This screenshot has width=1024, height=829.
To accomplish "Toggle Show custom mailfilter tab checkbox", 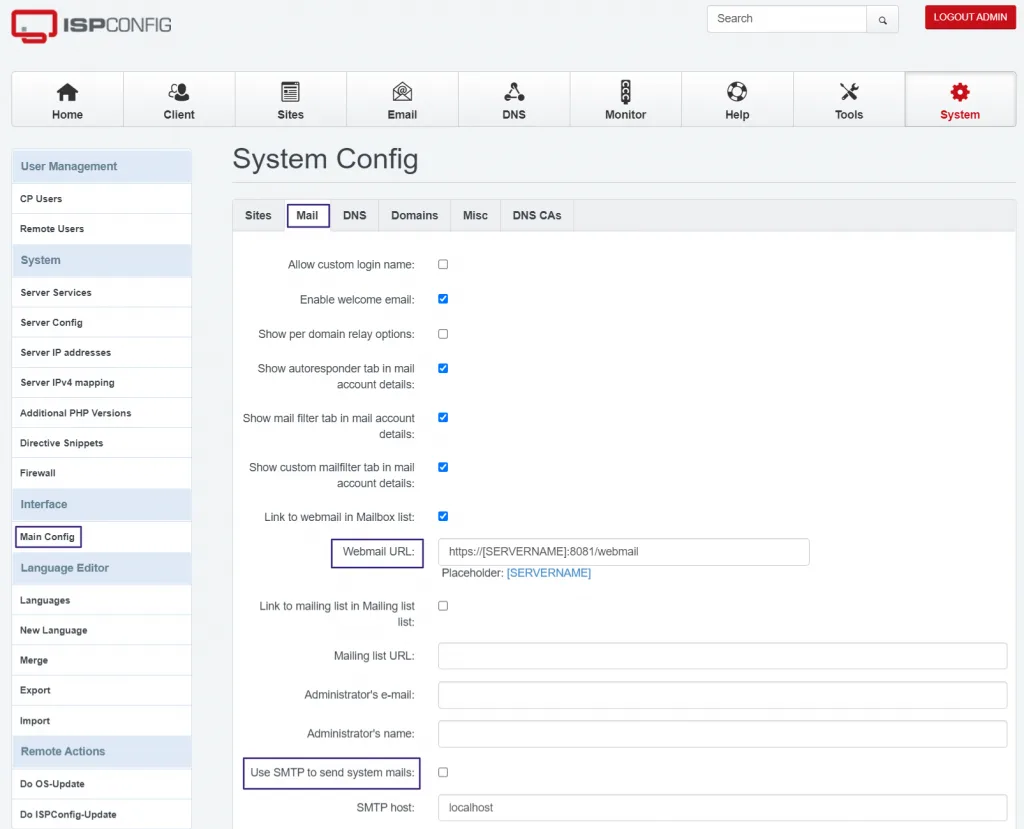I will pos(443,467).
